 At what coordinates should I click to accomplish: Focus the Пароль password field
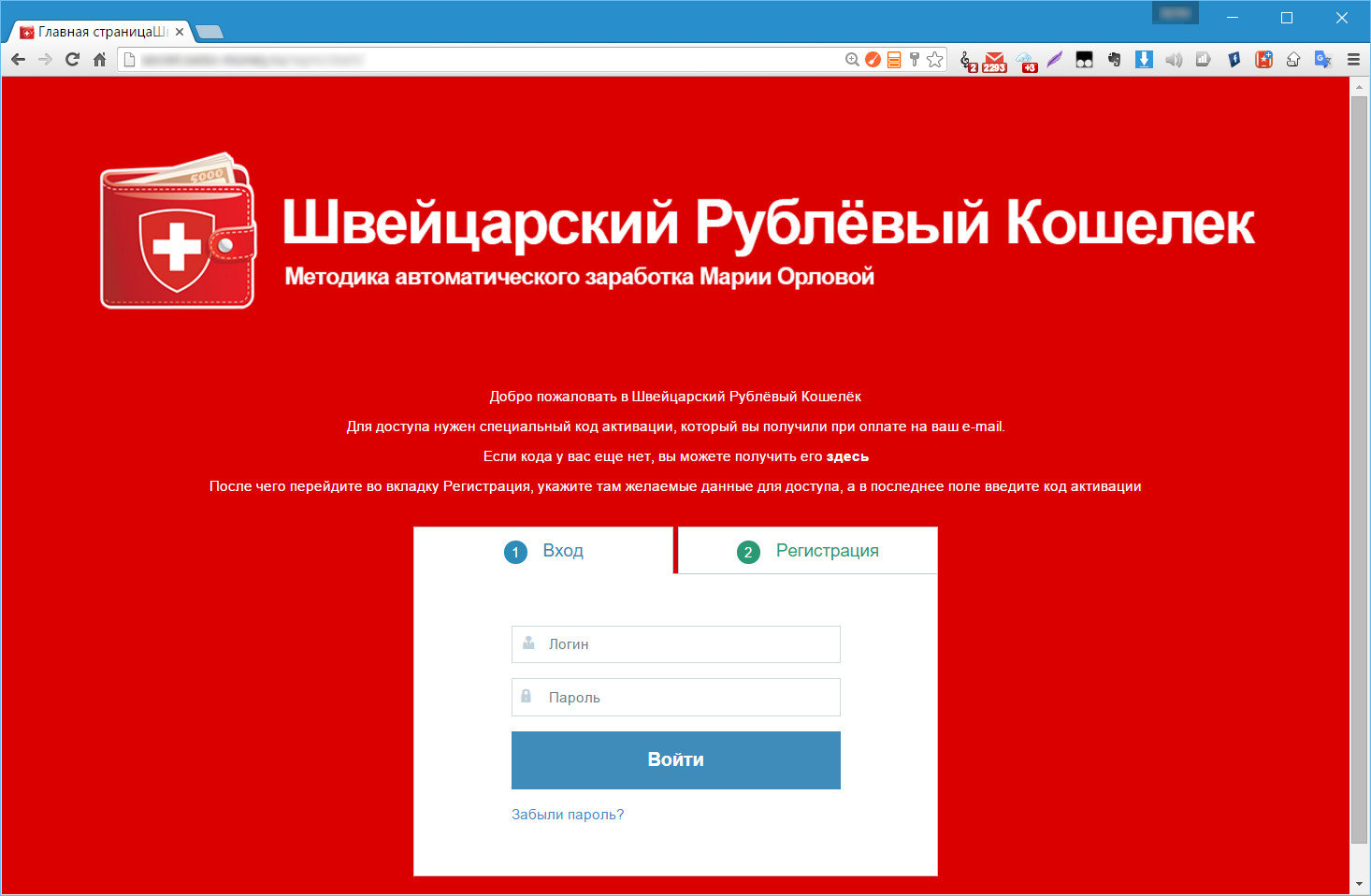[x=675, y=698]
